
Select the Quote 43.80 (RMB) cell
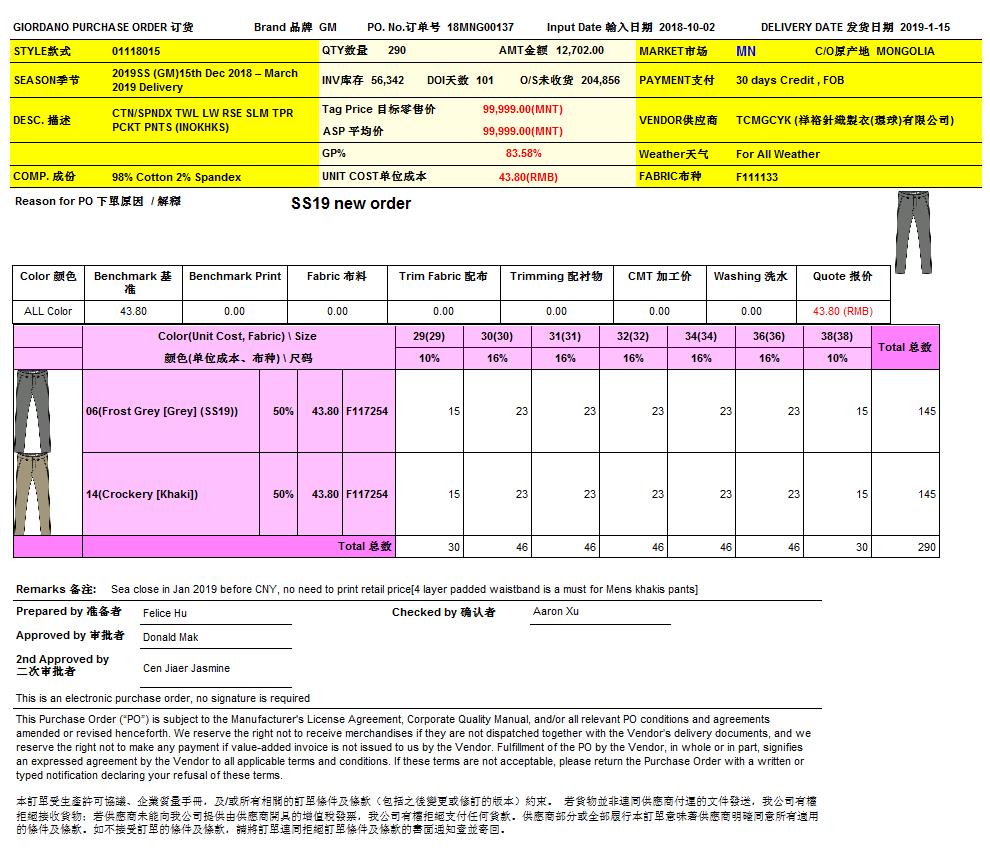point(842,311)
